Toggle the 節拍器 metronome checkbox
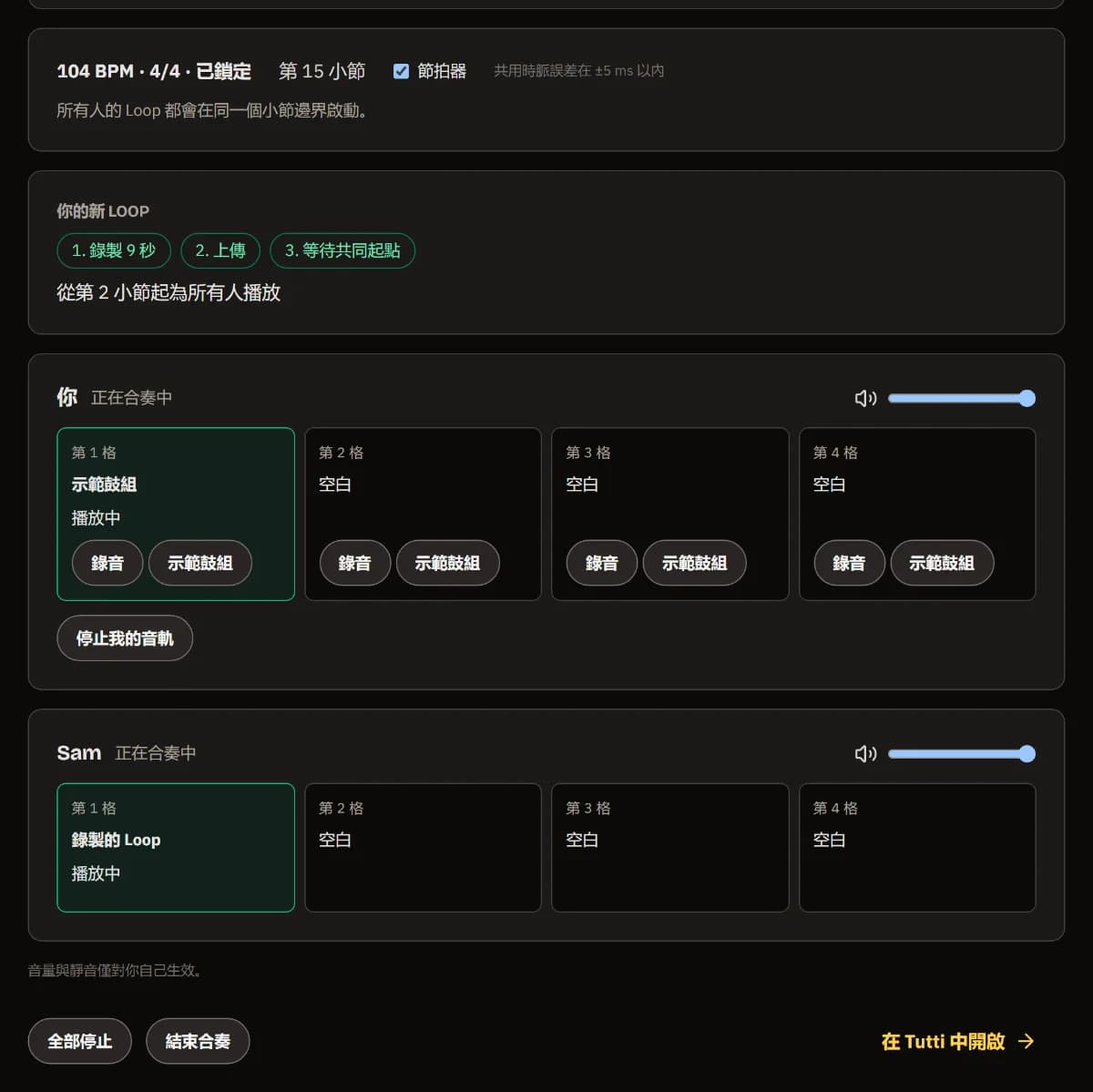This screenshot has height=1092, width=1093. pyautogui.click(x=401, y=71)
